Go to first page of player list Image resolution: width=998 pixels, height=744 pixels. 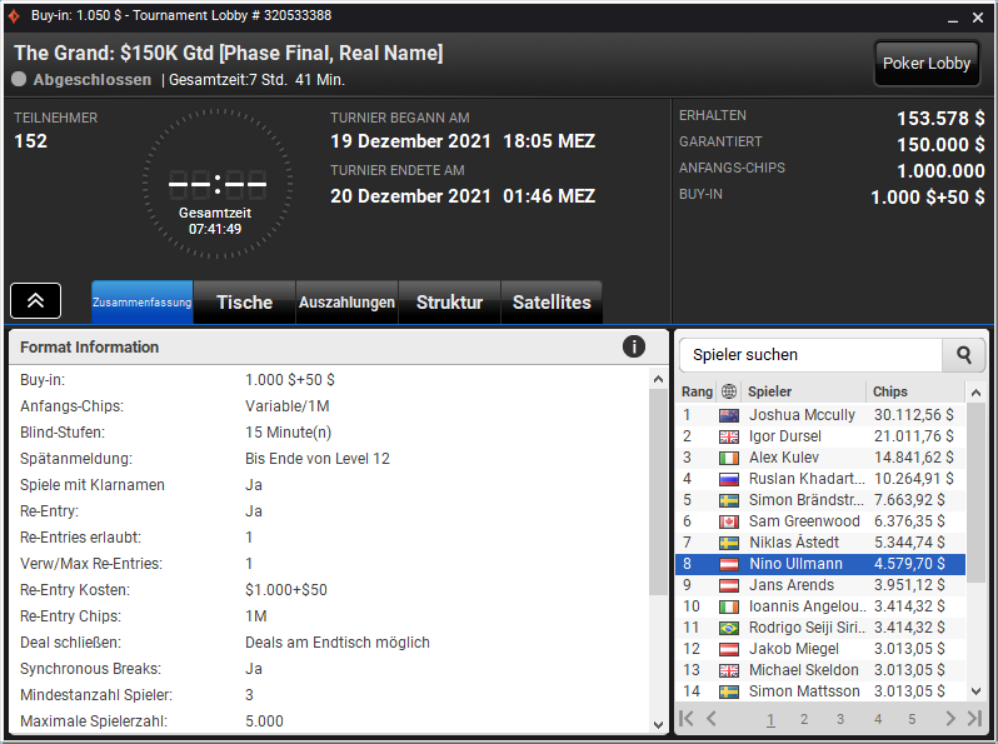(686, 719)
